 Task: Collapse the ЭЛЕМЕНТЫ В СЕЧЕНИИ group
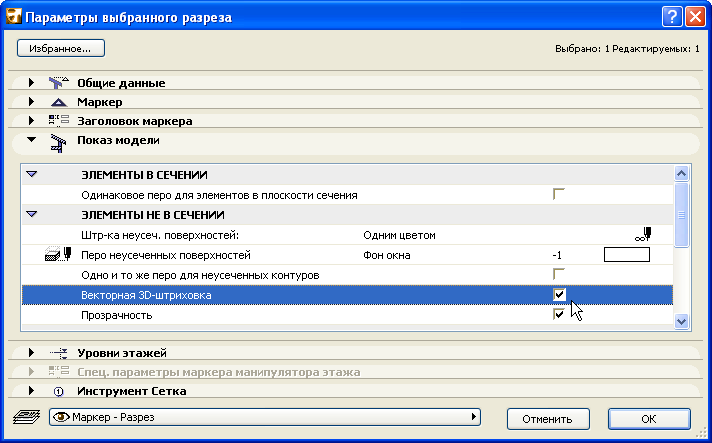31,175
